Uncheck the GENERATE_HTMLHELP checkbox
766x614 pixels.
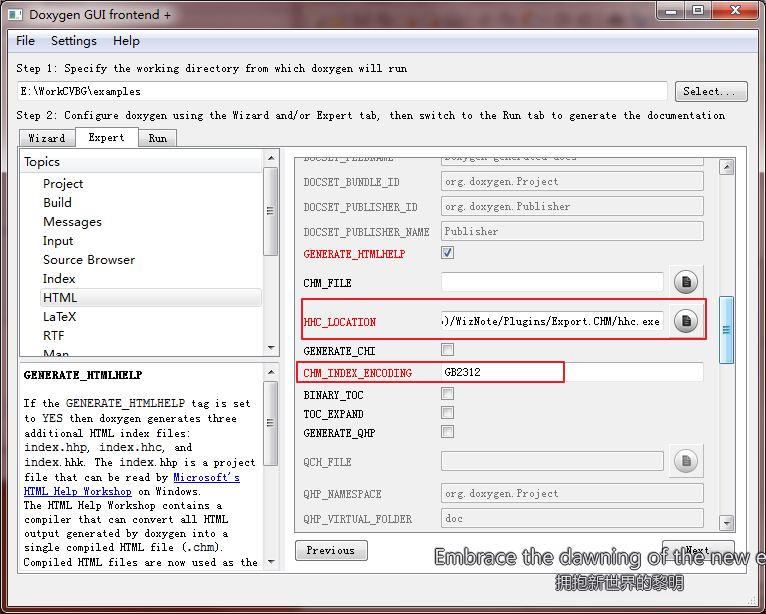[x=447, y=253]
